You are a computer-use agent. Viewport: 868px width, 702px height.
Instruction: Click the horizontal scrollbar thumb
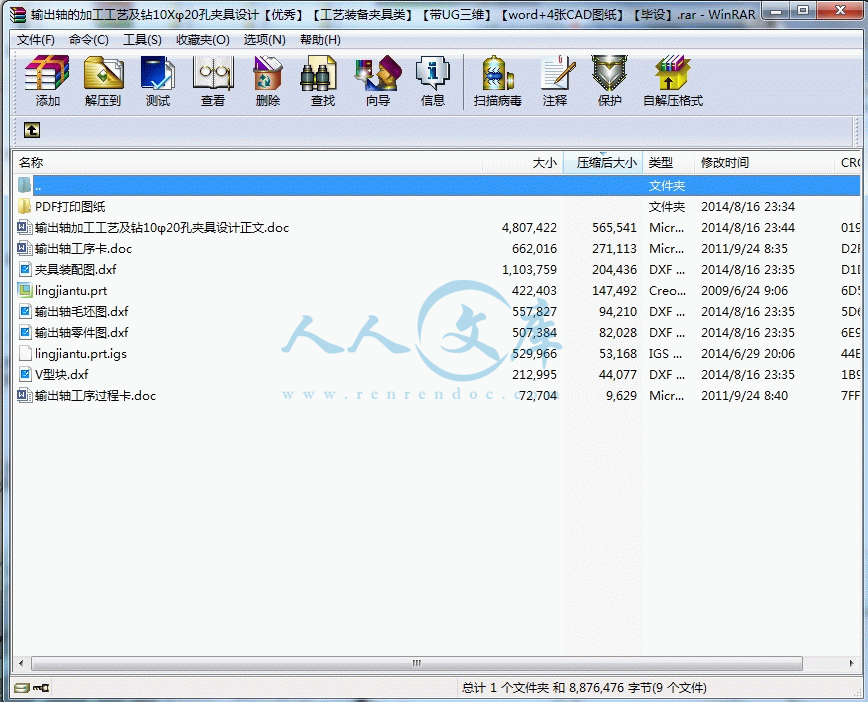coord(417,663)
